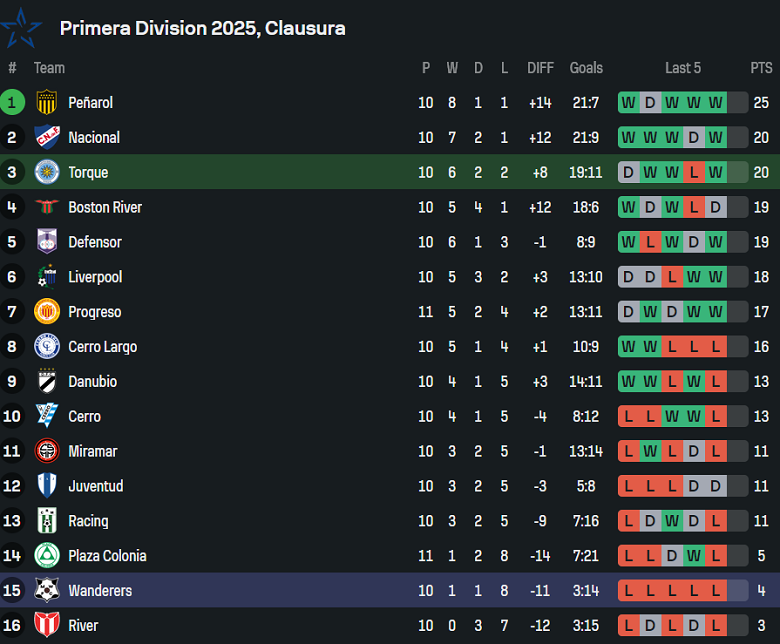The image size is (780, 644).
Task: Click the Peñarol club crest icon
Action: [x=47, y=102]
